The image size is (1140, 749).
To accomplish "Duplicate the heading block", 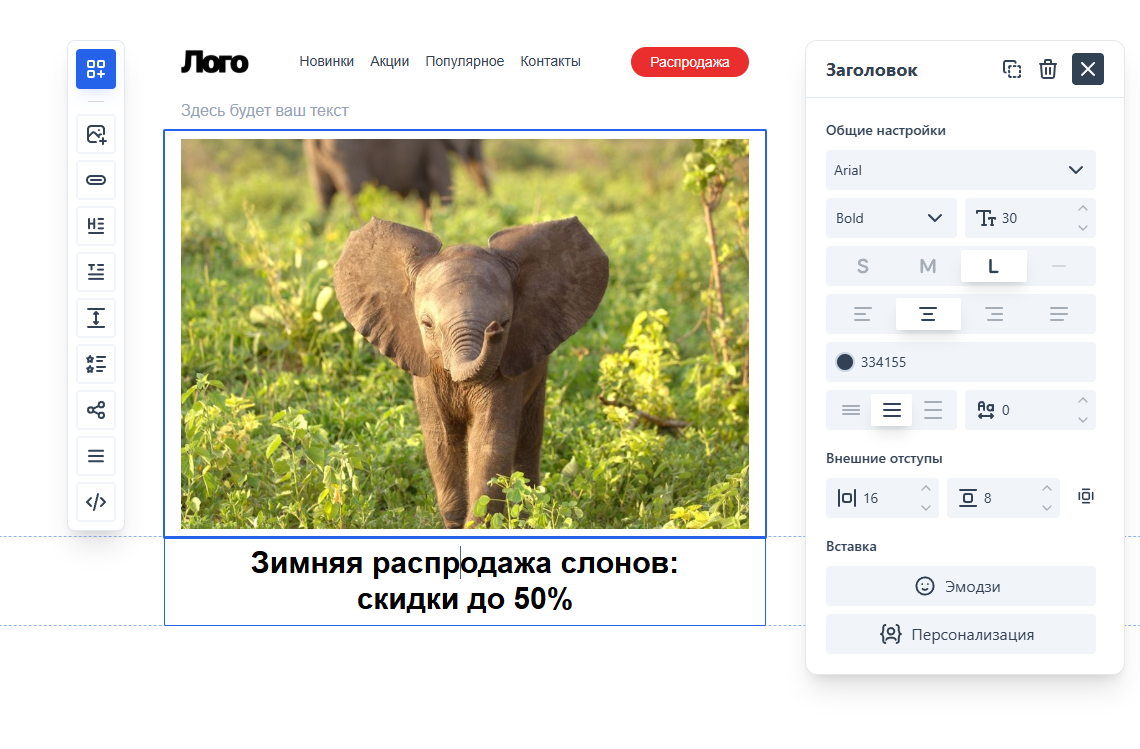I will pyautogui.click(x=1012, y=69).
